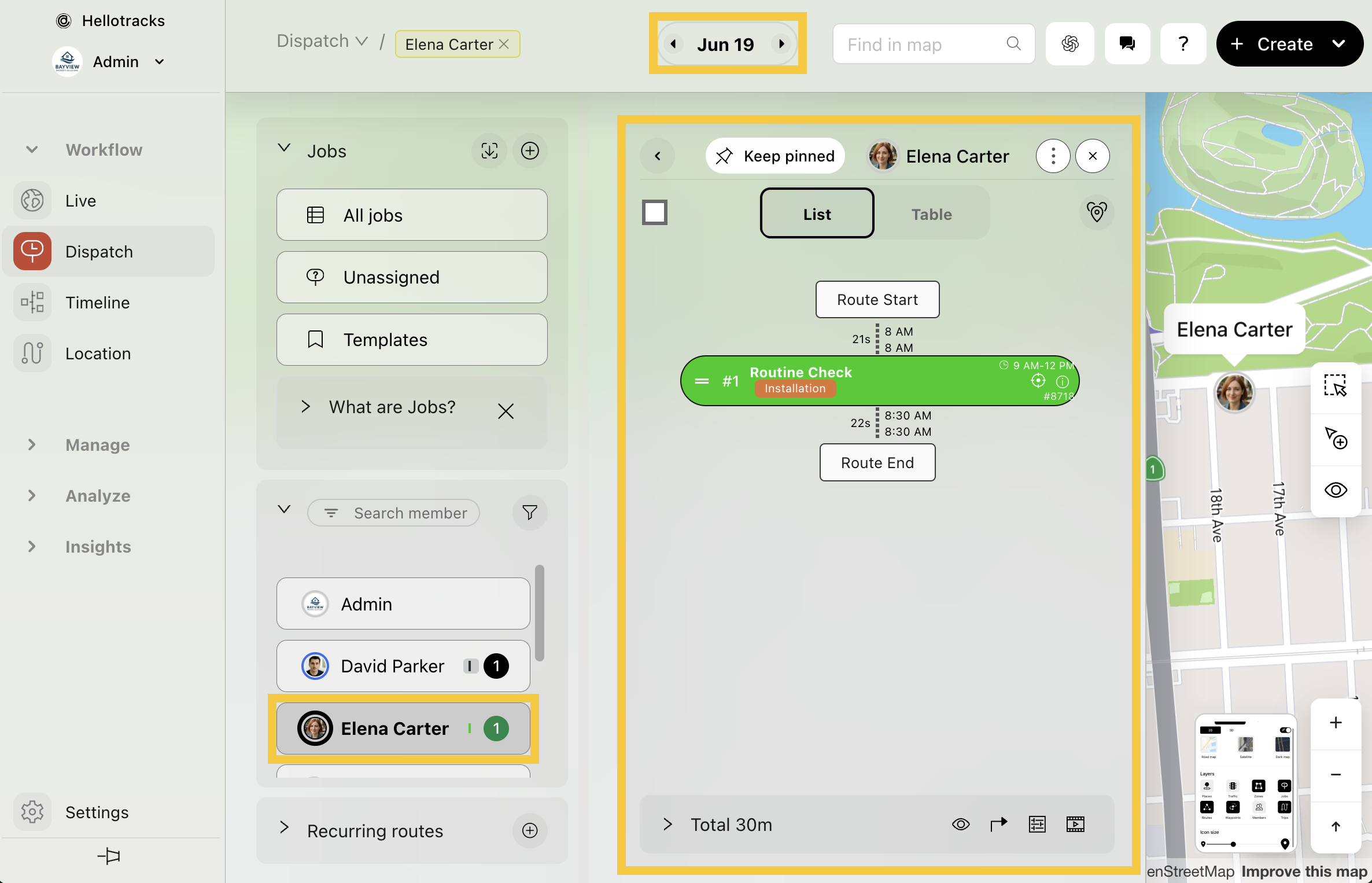Click the import jobs icon
This screenshot has width=1372, height=883.
coord(489,151)
